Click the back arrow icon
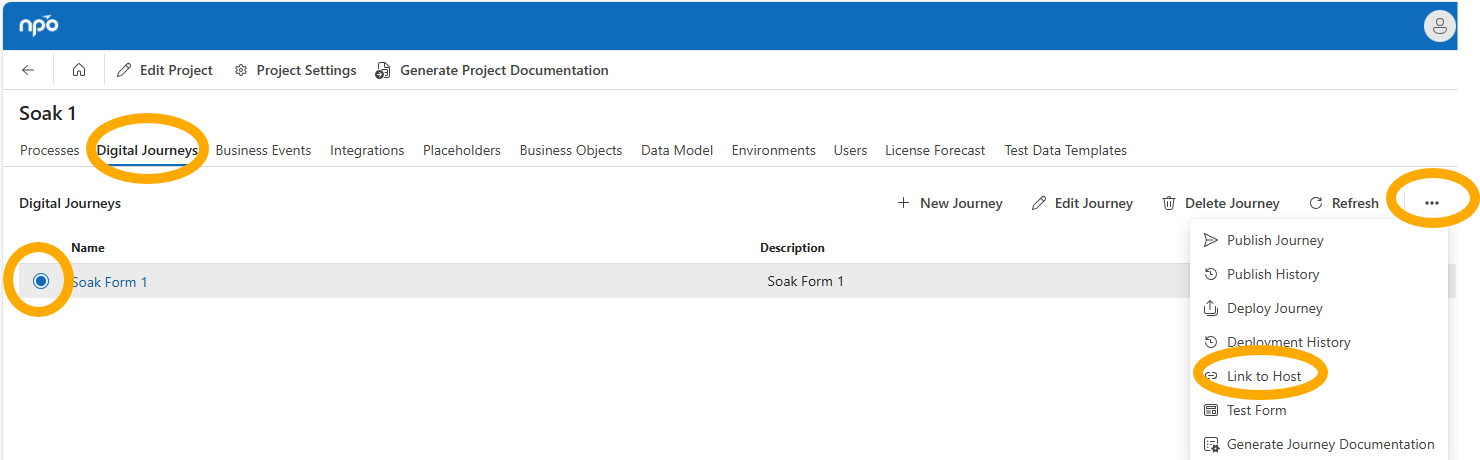 click(x=28, y=70)
